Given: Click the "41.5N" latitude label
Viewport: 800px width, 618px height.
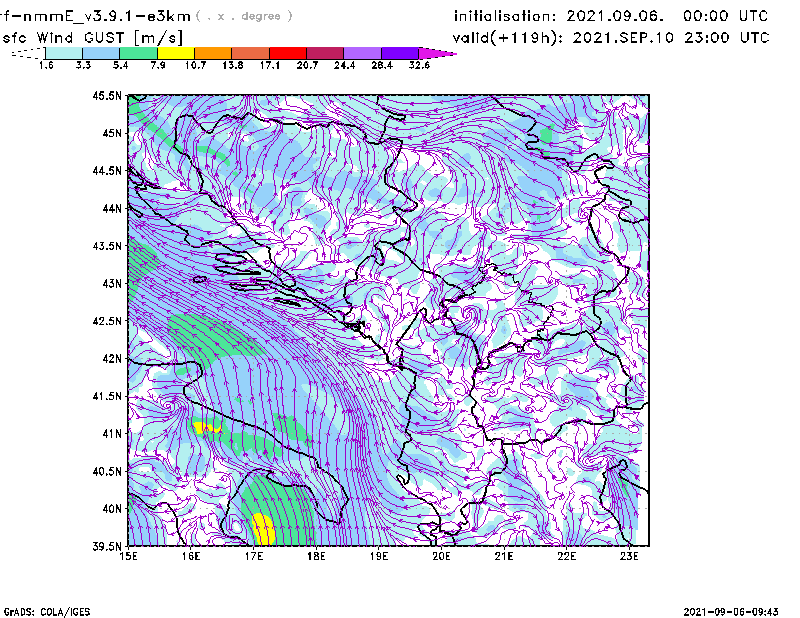Looking at the screenshot, I should point(107,396).
